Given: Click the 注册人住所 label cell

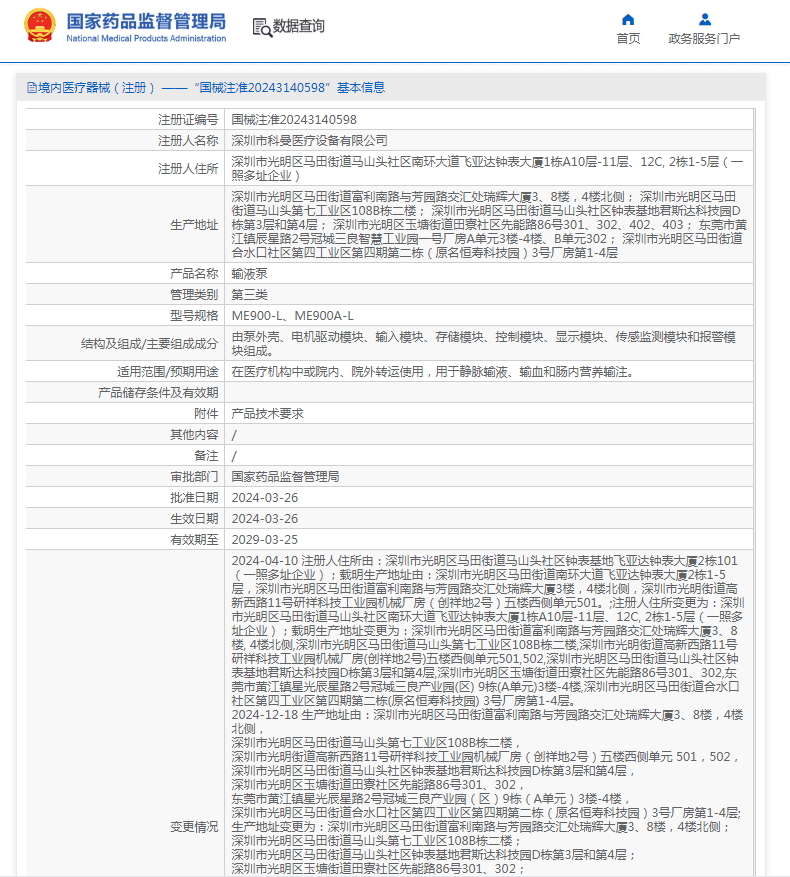Looking at the screenshot, I should (125, 169).
